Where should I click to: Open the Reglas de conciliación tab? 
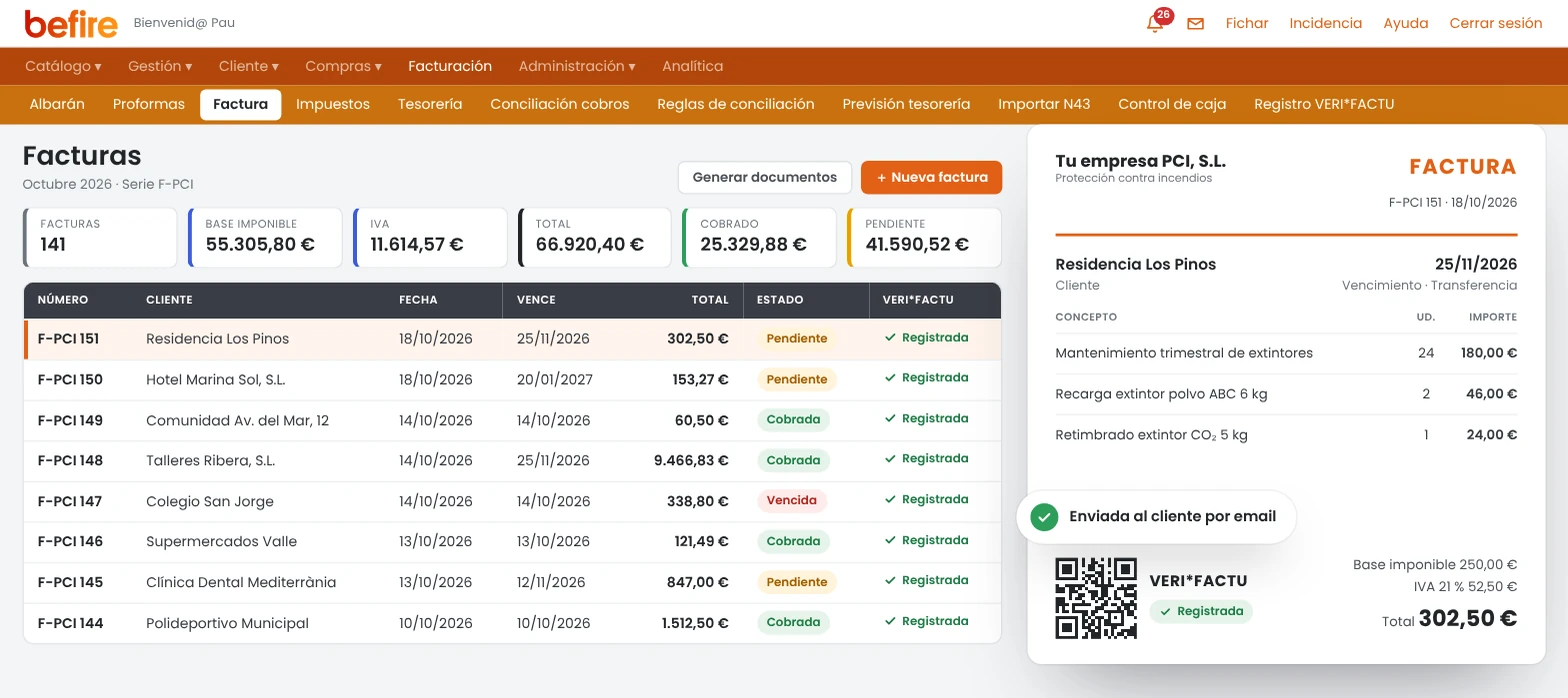click(x=736, y=104)
